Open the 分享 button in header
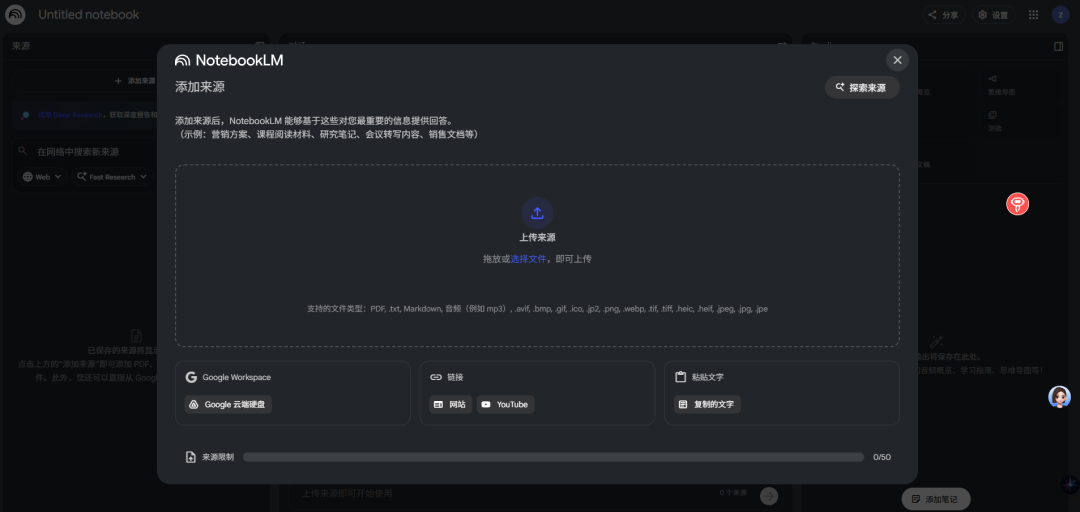Image resolution: width=1080 pixels, height=512 pixels. point(944,14)
